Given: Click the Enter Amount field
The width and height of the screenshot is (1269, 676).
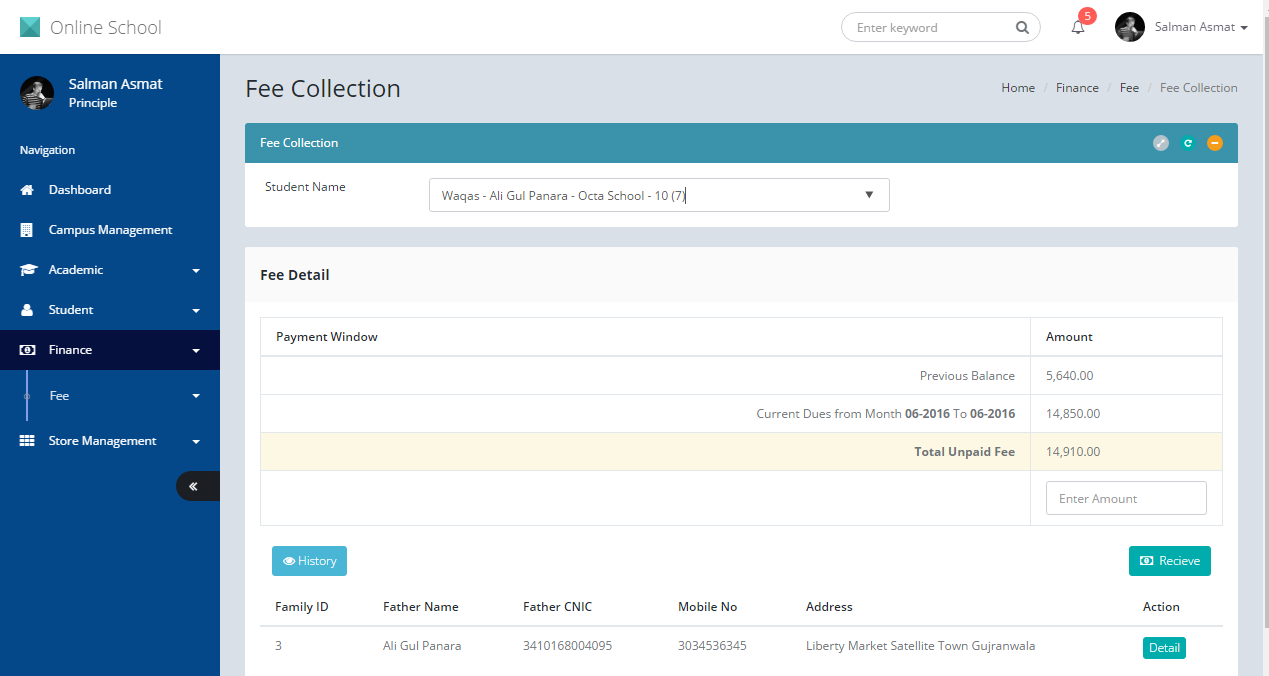Looking at the screenshot, I should [1125, 498].
